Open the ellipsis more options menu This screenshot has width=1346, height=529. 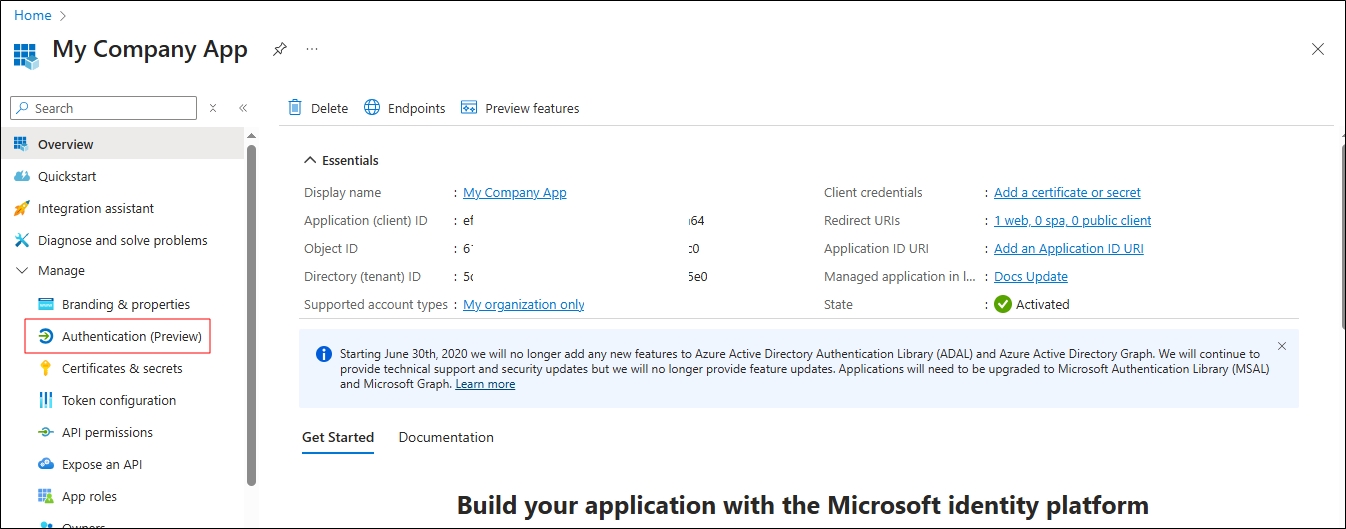click(312, 49)
